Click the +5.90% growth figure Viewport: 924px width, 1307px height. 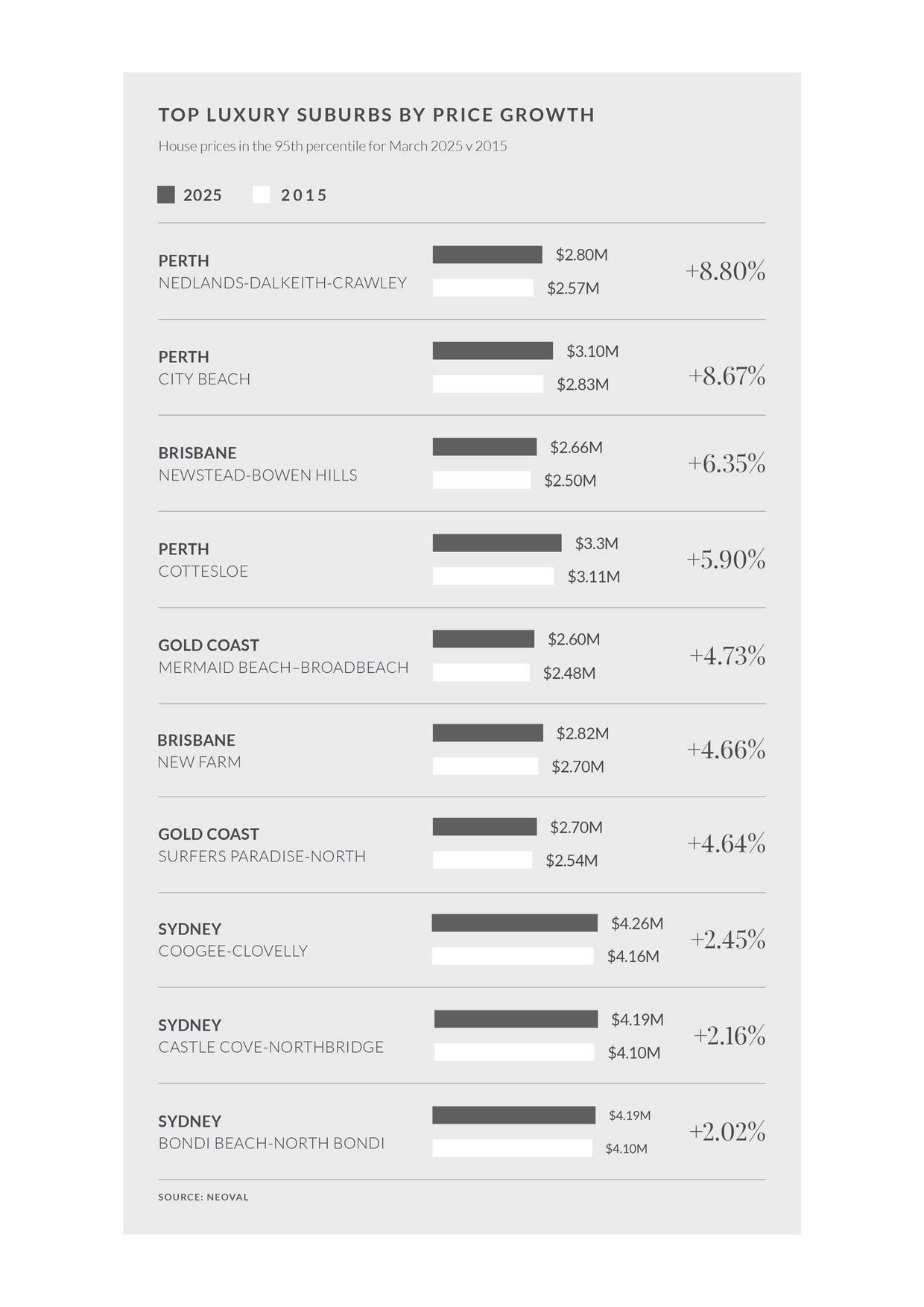pos(726,559)
